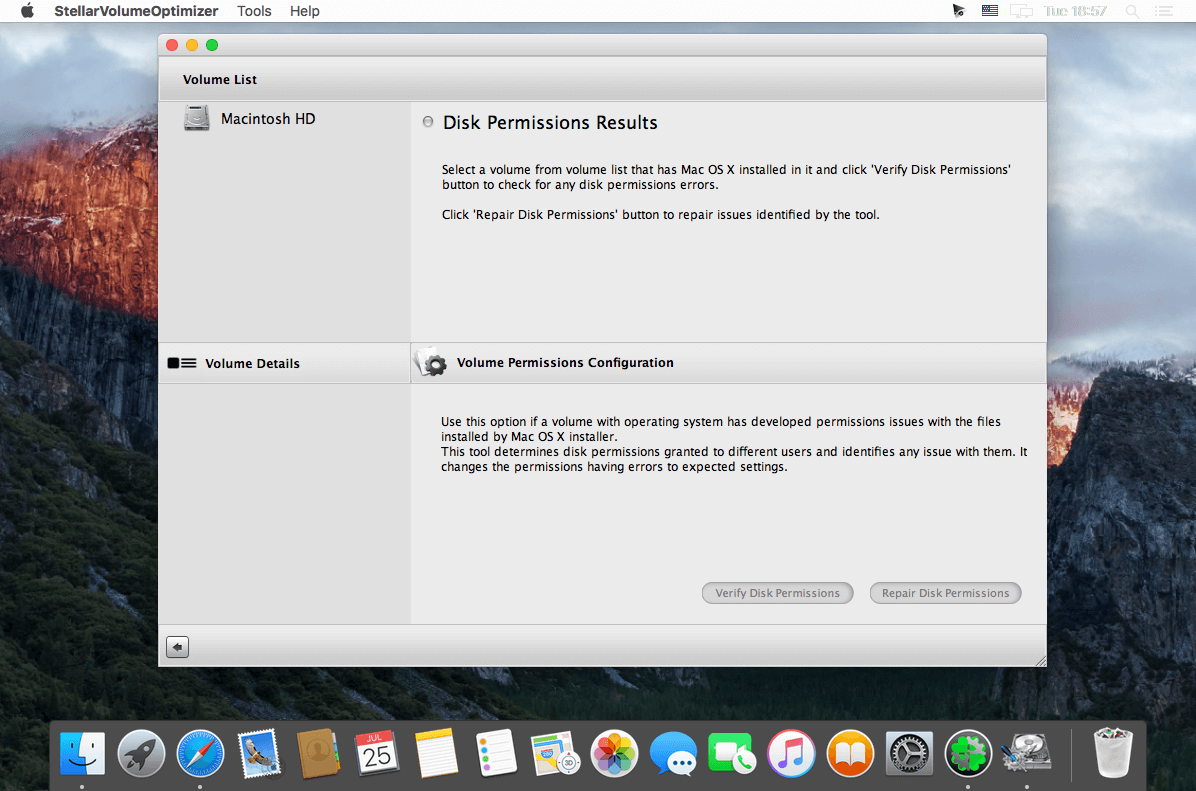
Task: Click the Disk Permissions Results heading
Action: (x=550, y=123)
